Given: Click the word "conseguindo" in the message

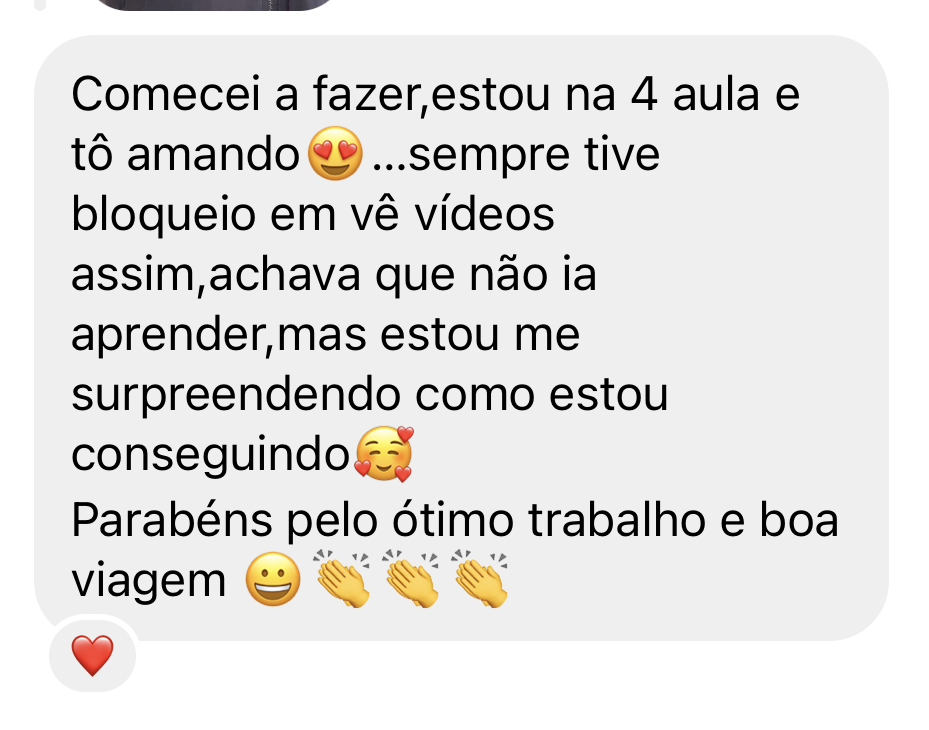Looking at the screenshot, I should click(x=211, y=456).
